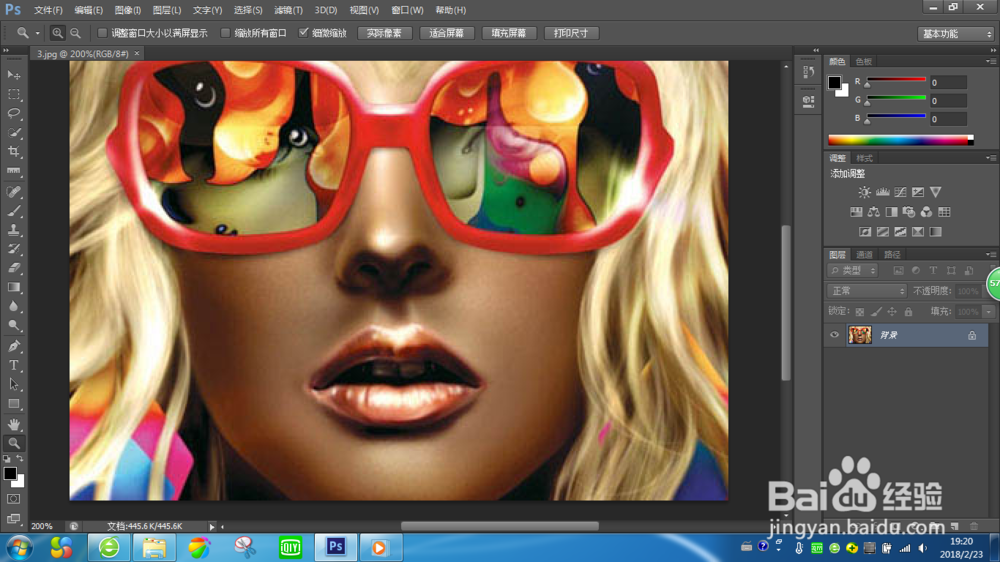Swap foreground and background colors
The width and height of the screenshot is (1000, 562).
20,459
